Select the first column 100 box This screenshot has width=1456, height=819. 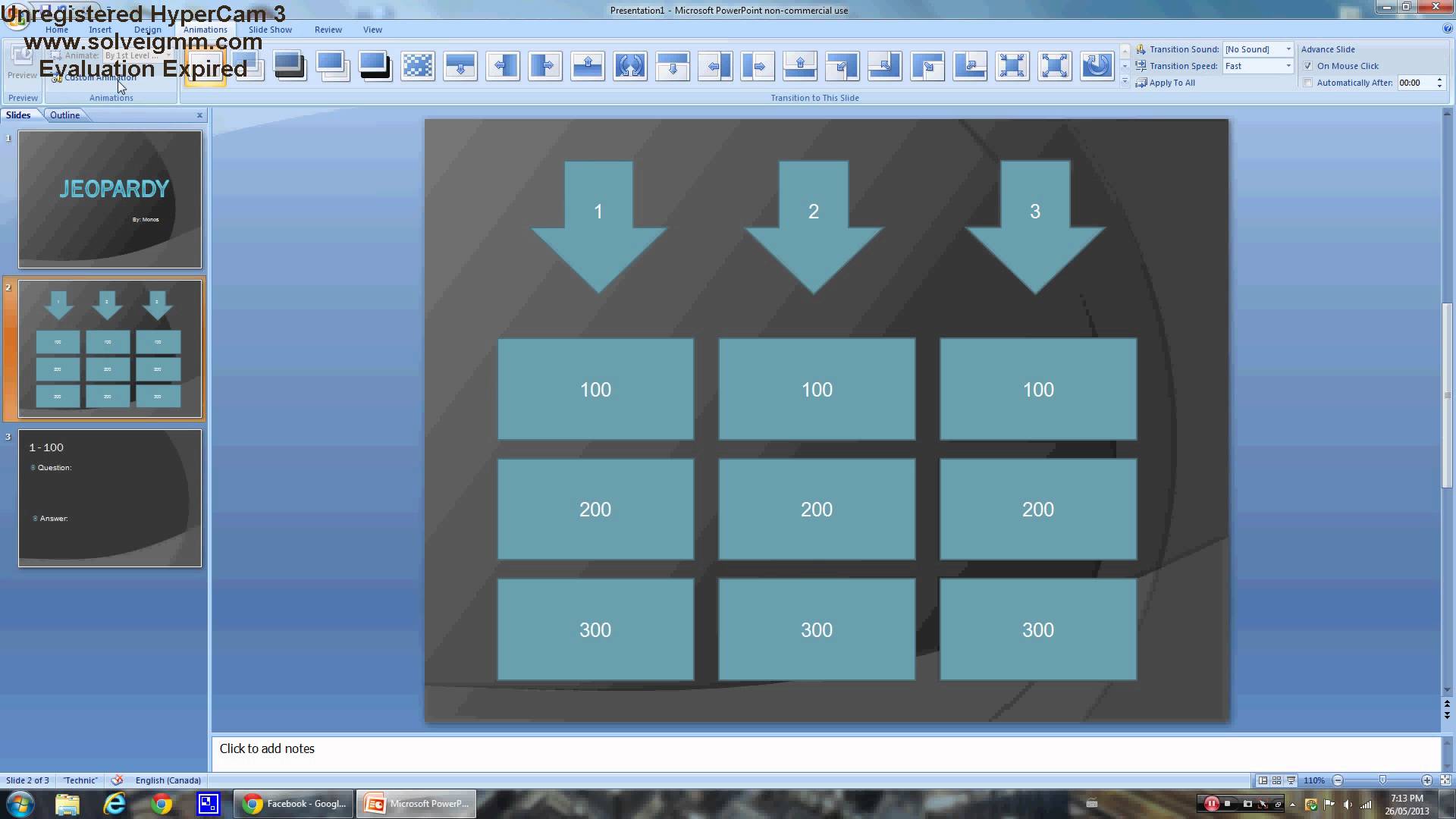click(x=595, y=389)
